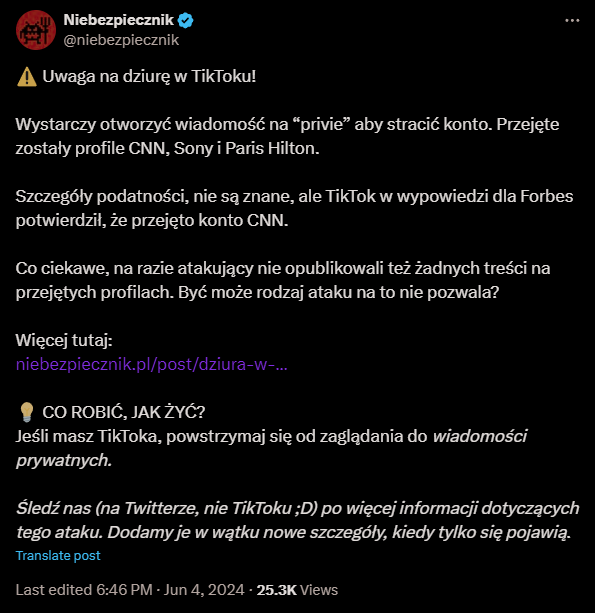Click the light bulb emoji
Image resolution: width=595 pixels, height=613 pixels.
point(27,412)
